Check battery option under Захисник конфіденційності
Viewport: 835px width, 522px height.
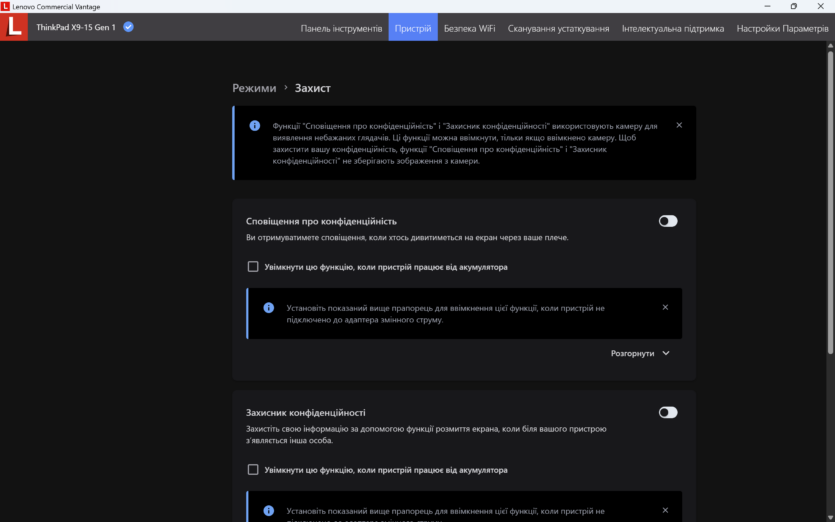pyautogui.click(x=253, y=469)
